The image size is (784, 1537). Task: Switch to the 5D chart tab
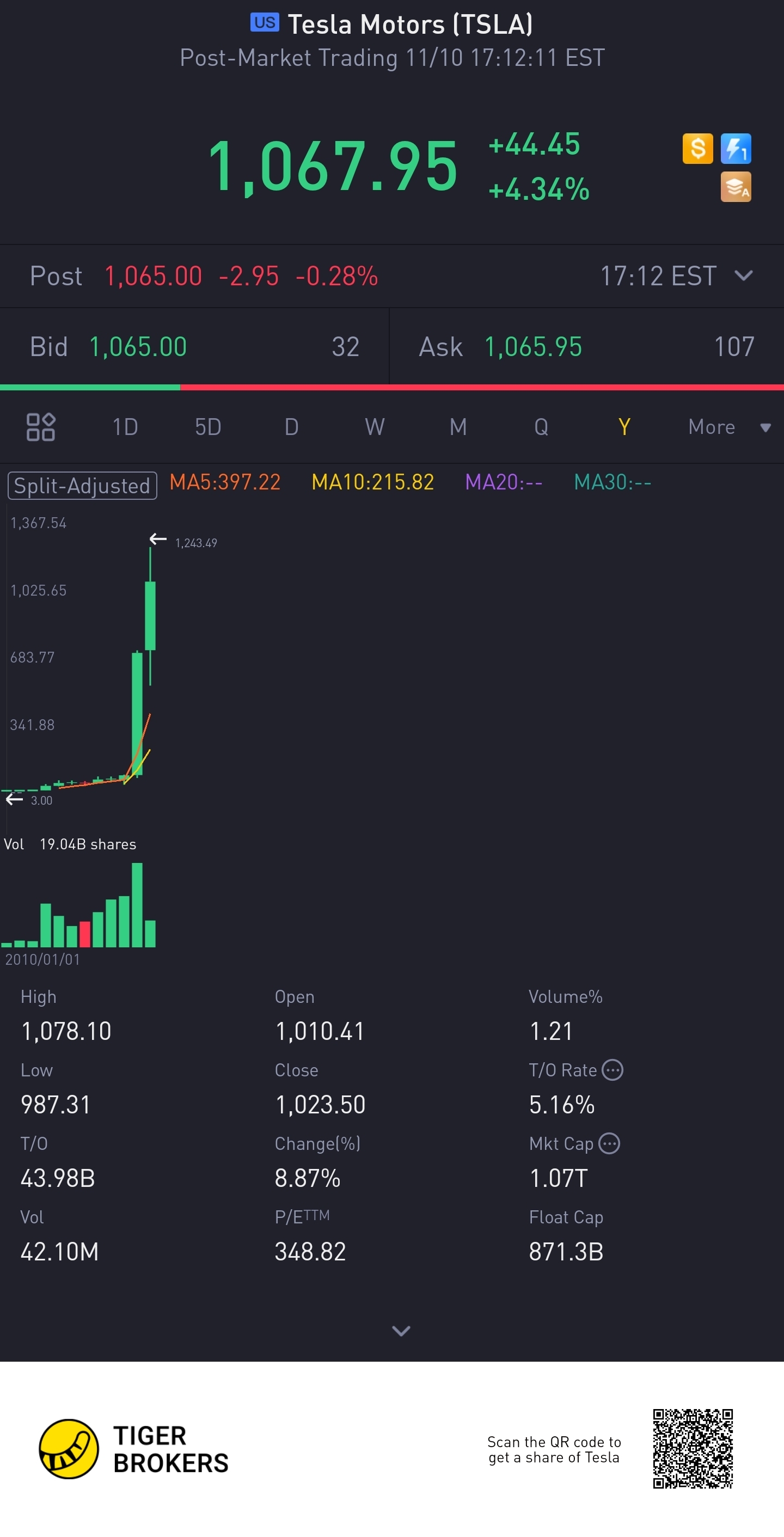[x=208, y=427]
